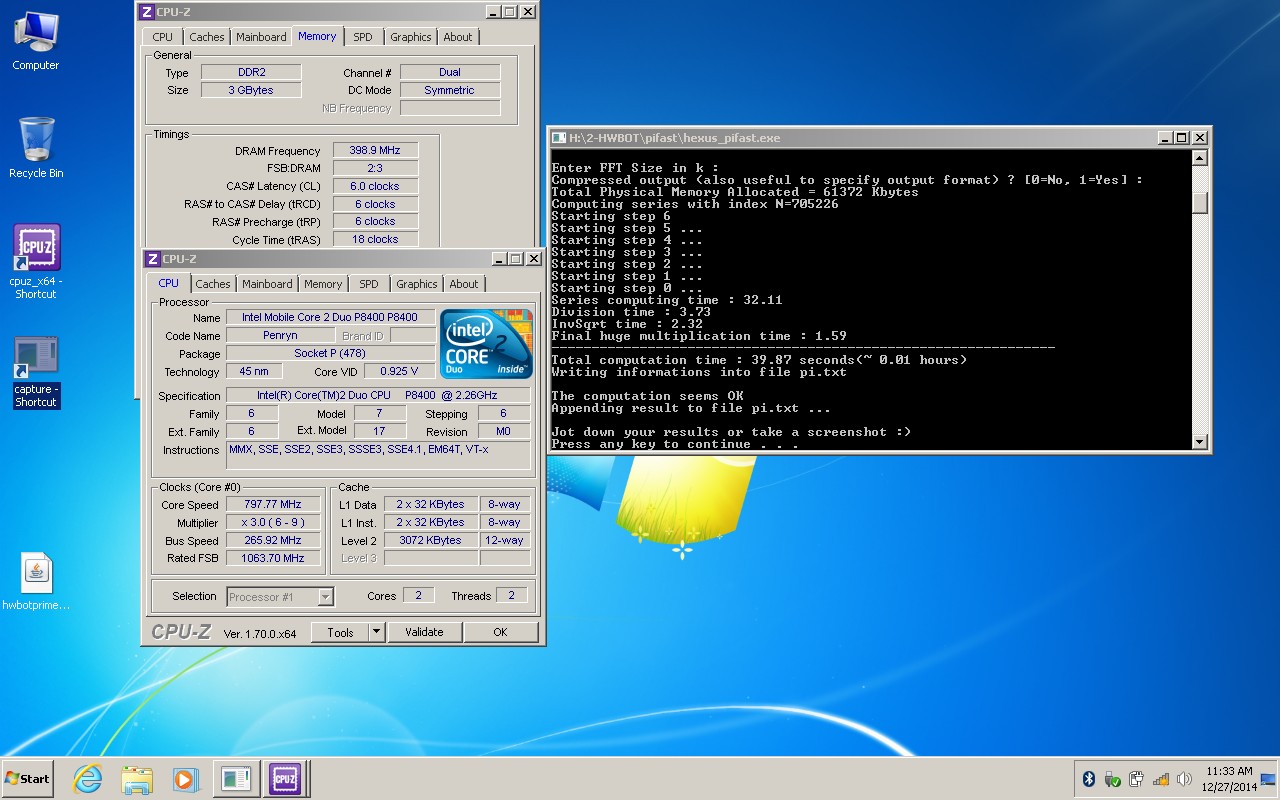Viewport: 1280px width, 800px height.
Task: Click the CPU-Z taskbar button
Action: click(x=285, y=778)
